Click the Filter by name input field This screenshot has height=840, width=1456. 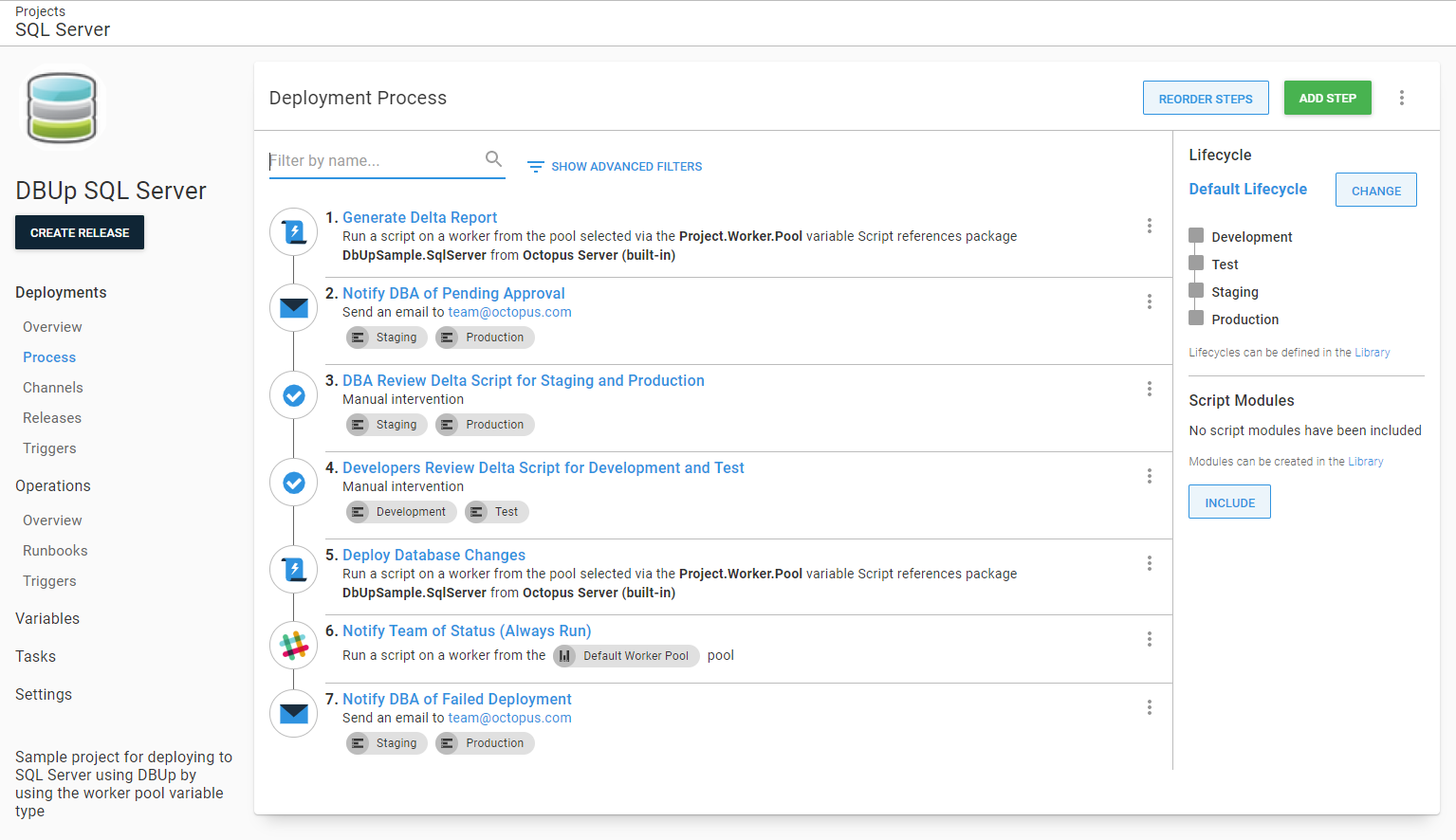(x=375, y=161)
